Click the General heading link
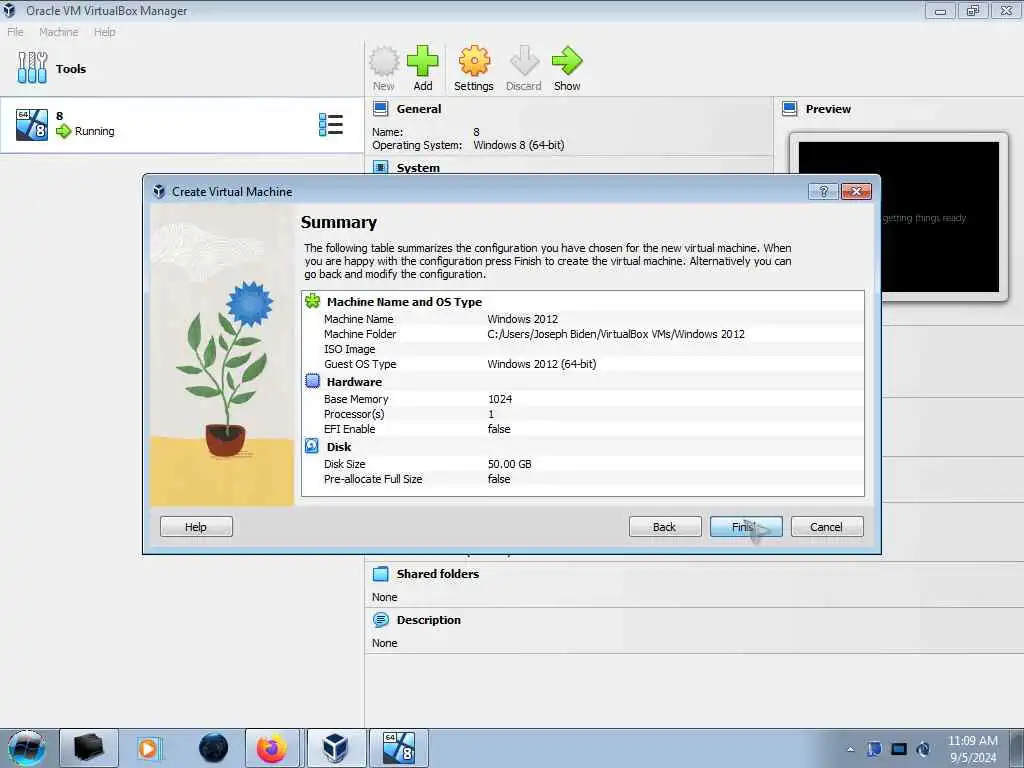 419,108
